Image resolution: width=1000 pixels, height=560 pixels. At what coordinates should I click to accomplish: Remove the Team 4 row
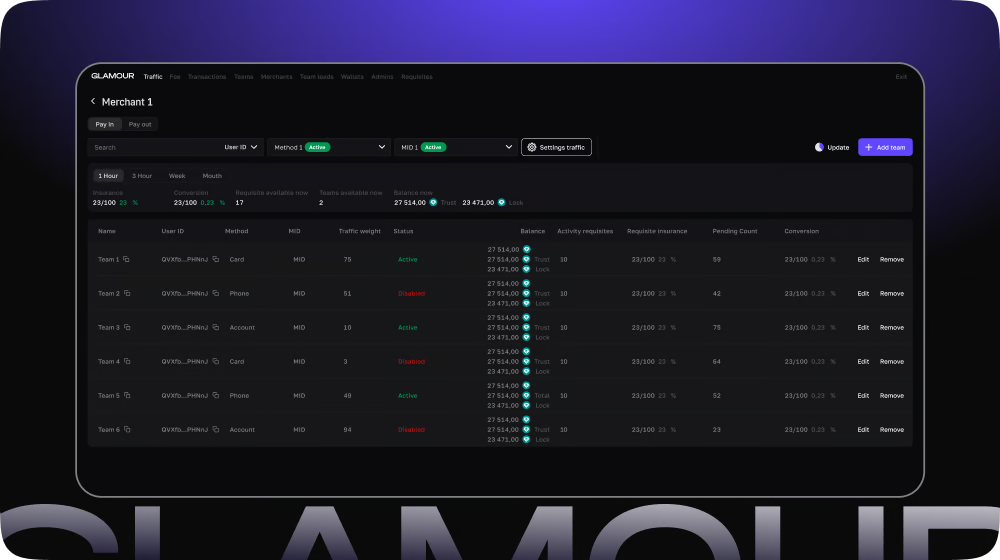point(892,362)
